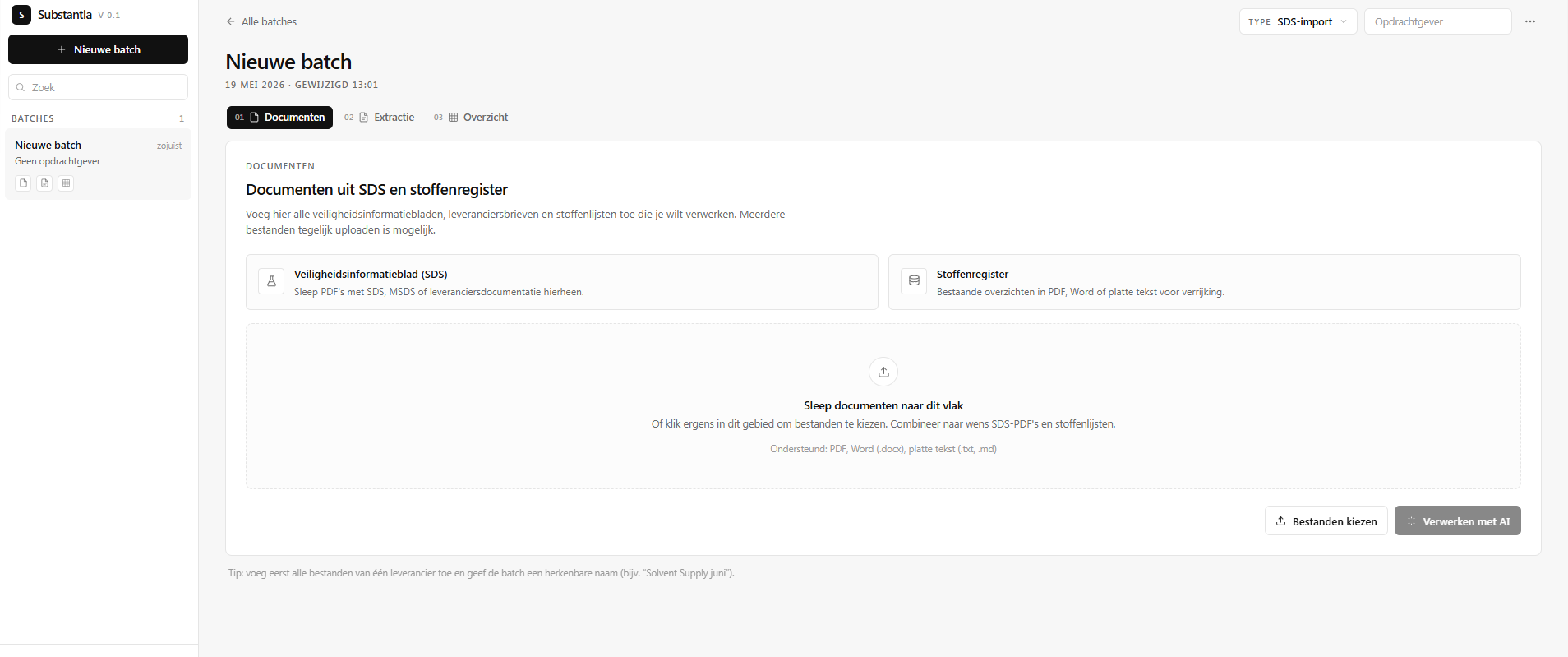Open extraction icon in Nieuwe batch sidebar row
This screenshot has height=657, width=1568.
click(x=44, y=183)
